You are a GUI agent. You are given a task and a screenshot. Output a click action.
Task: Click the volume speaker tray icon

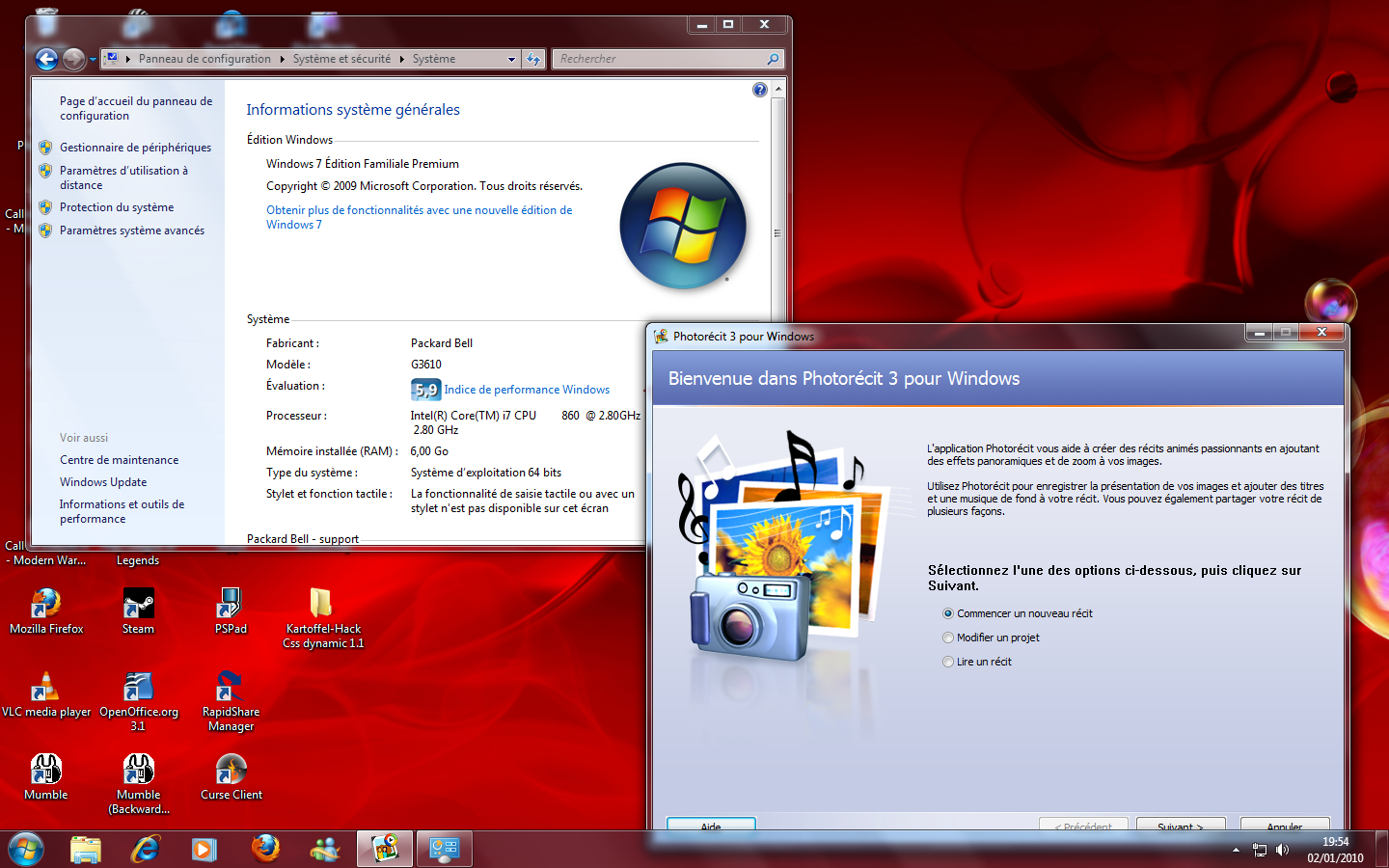click(1282, 850)
